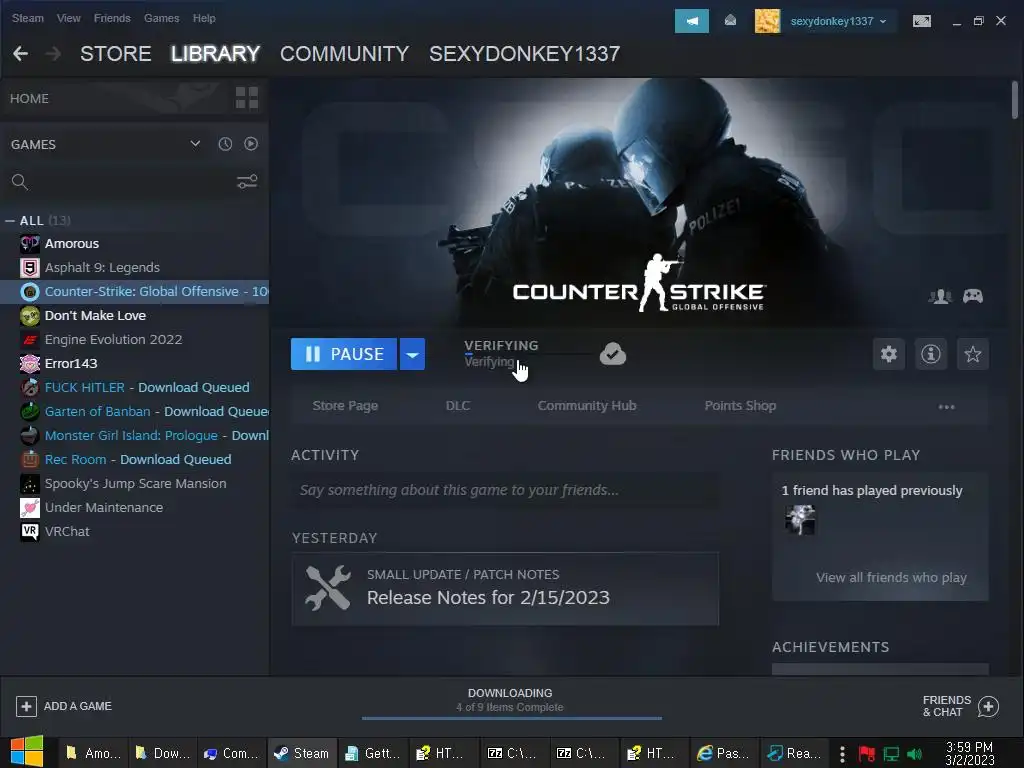Click the activity say something field

click(x=505, y=490)
